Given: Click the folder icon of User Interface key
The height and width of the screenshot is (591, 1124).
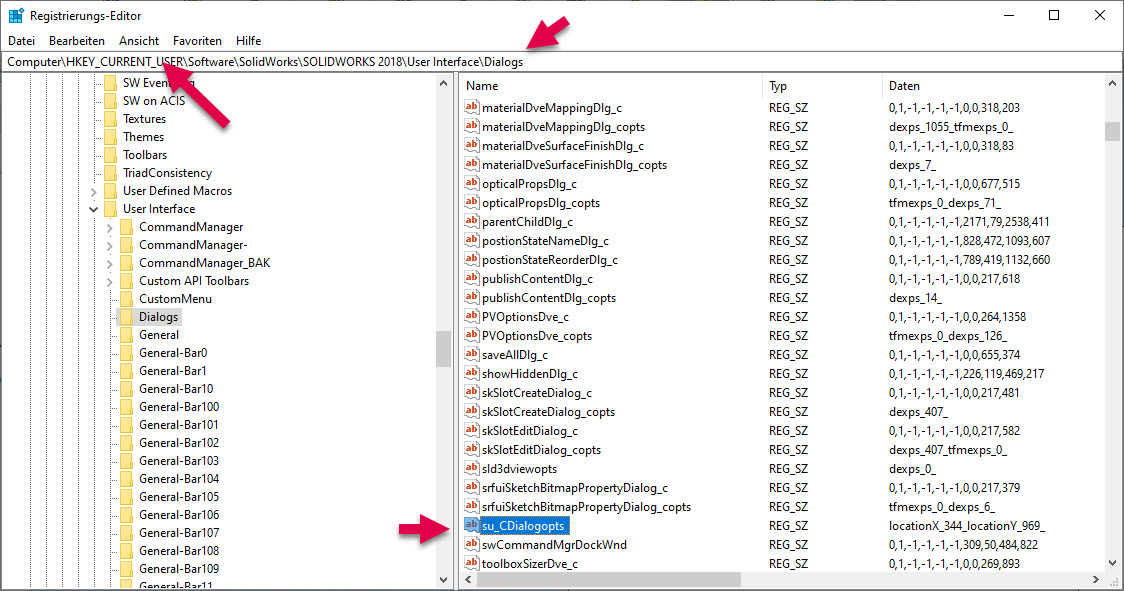Looking at the screenshot, I should pyautogui.click(x=110, y=209).
